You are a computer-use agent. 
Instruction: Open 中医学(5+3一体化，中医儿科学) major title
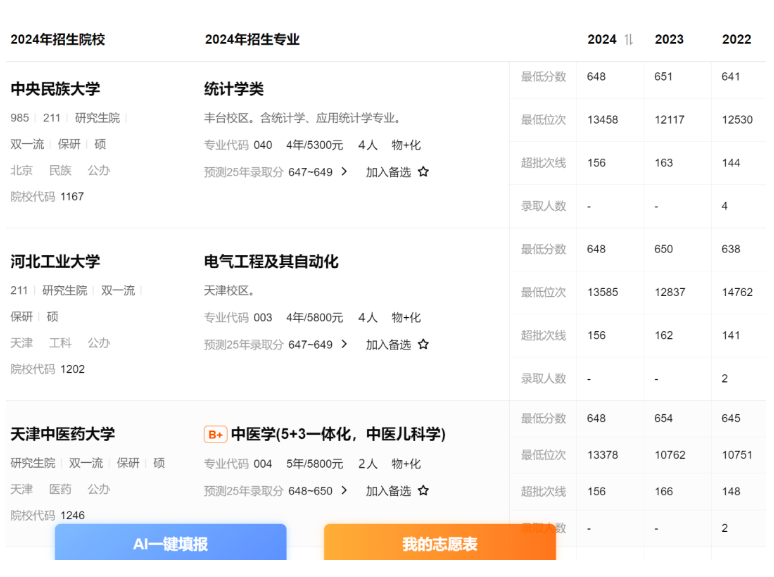click(x=339, y=434)
